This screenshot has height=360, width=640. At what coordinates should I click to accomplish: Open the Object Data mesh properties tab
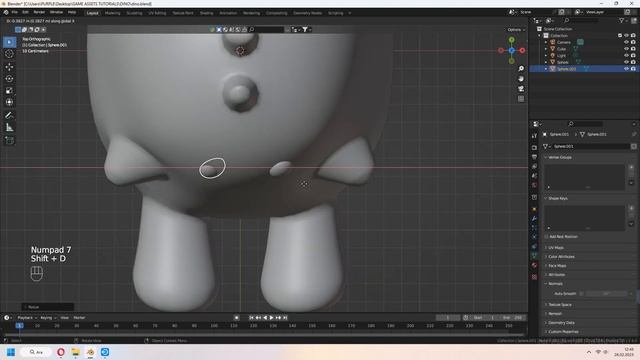click(534, 256)
